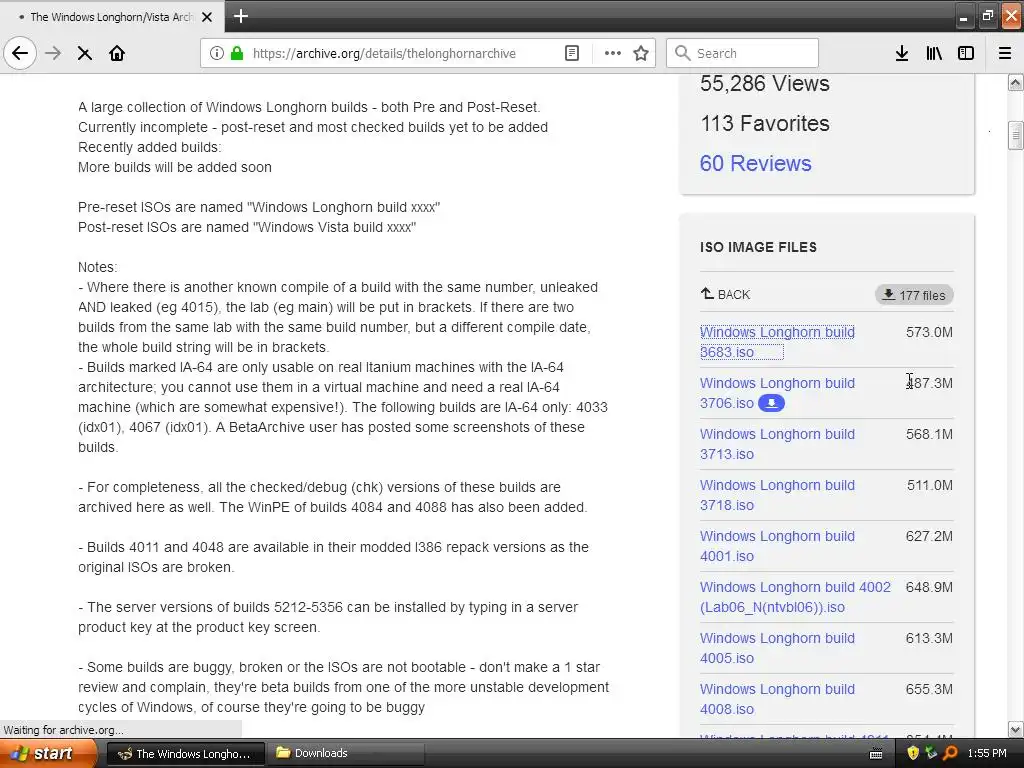Open a new tab with plus button
The height and width of the screenshot is (768, 1024).
click(240, 16)
